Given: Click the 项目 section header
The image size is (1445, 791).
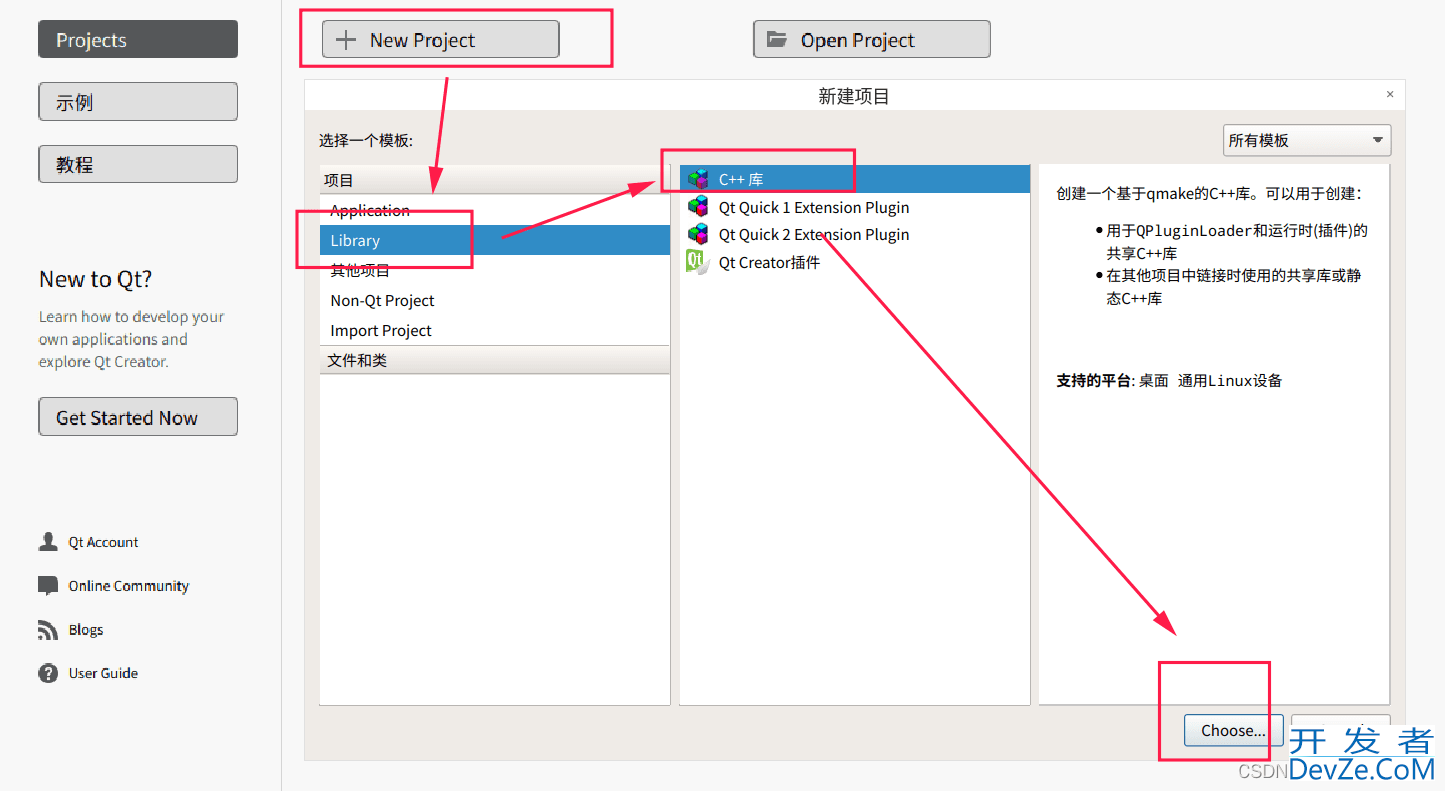Looking at the screenshot, I should click(495, 180).
